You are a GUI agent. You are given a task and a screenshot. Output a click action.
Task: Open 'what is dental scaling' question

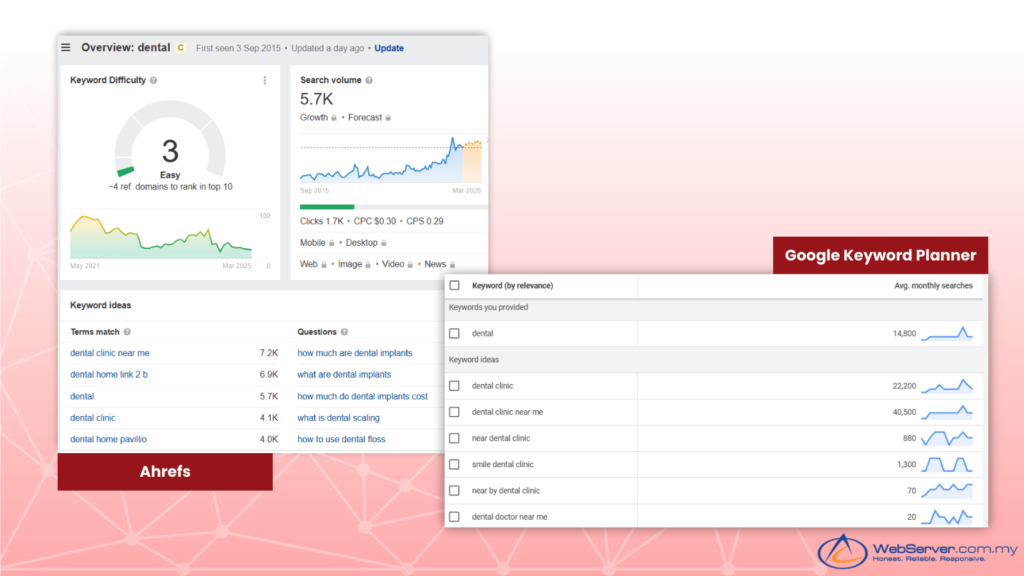[x=338, y=418]
